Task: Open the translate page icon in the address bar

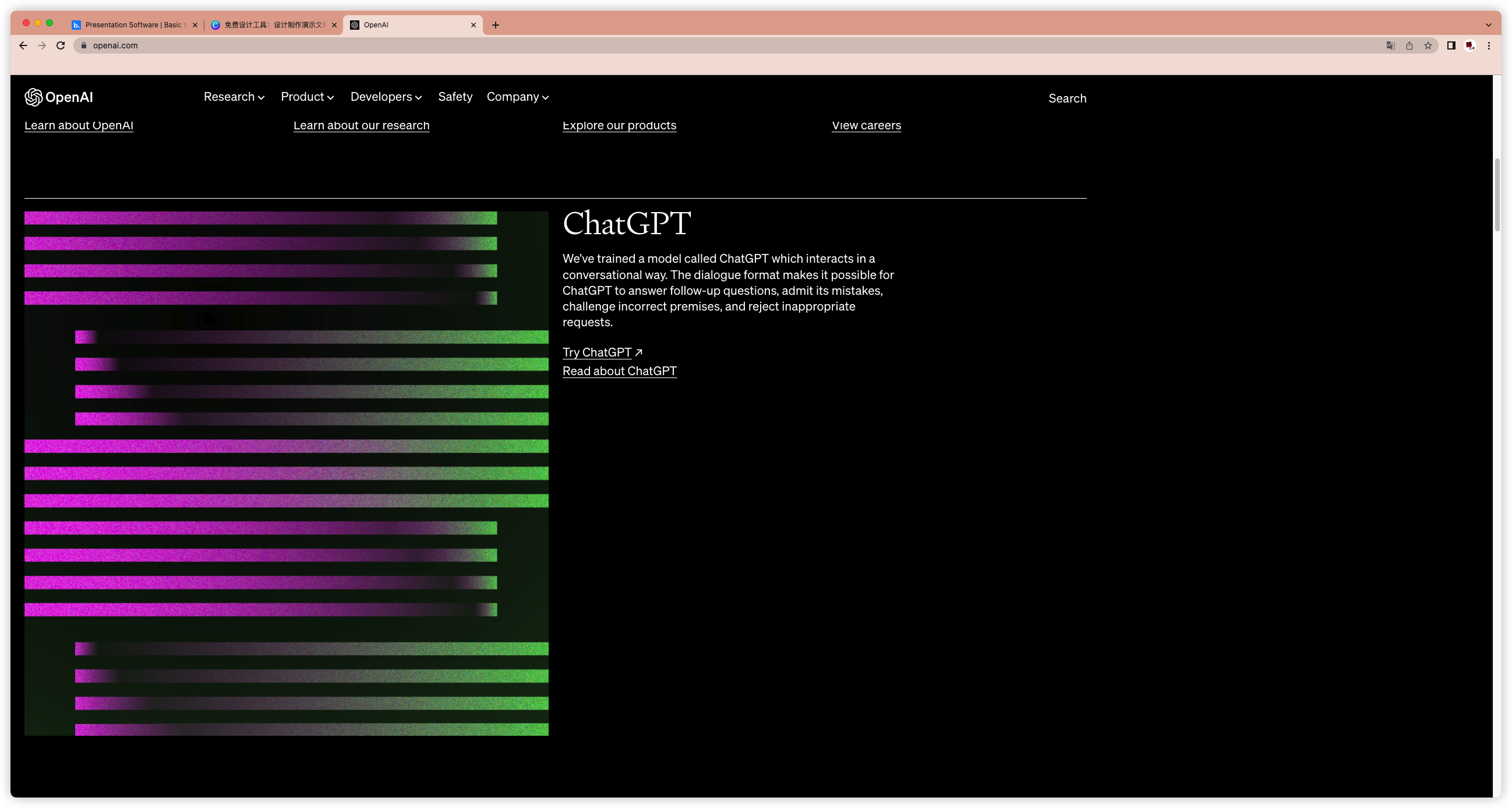Action: click(1390, 45)
